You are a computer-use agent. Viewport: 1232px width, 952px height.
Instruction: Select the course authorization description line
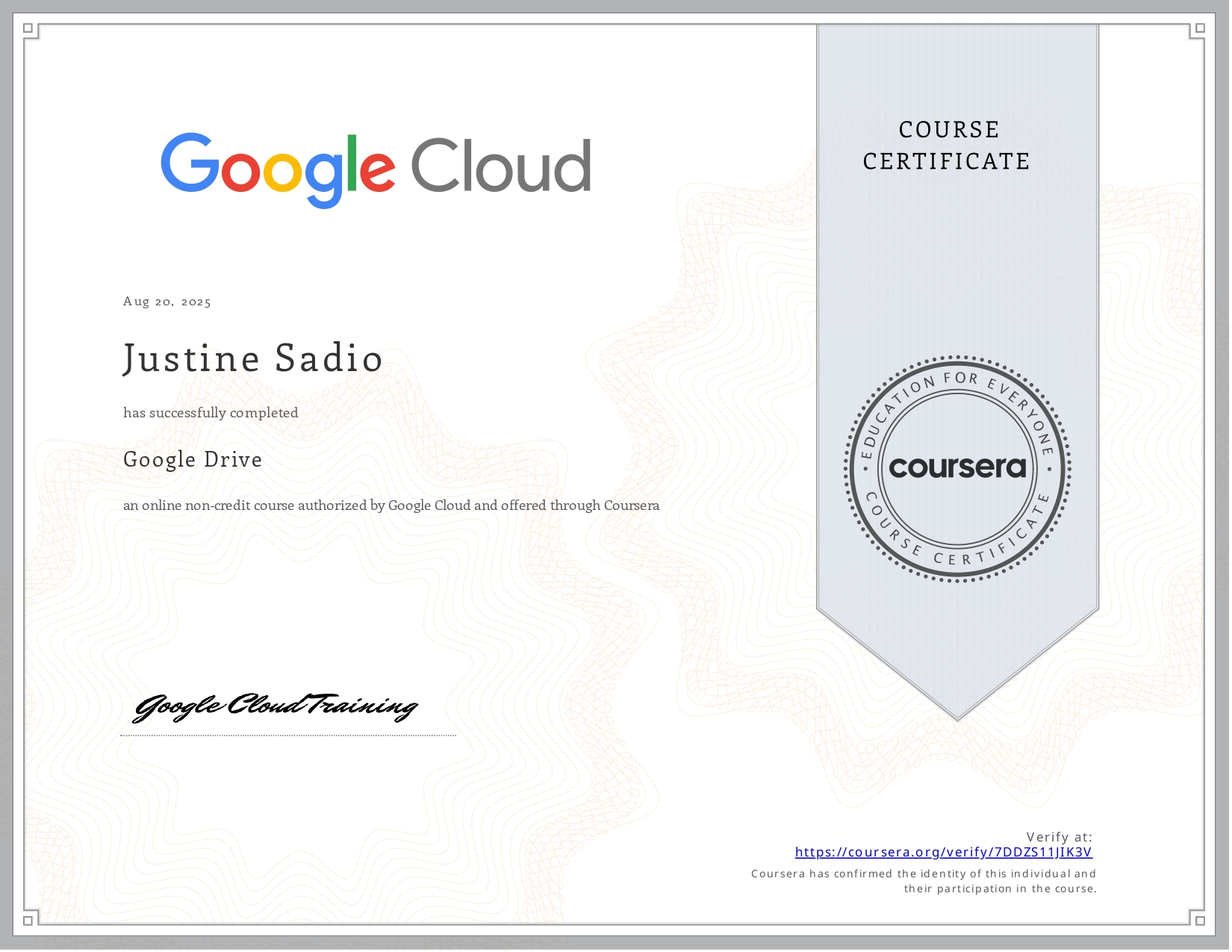coord(391,505)
